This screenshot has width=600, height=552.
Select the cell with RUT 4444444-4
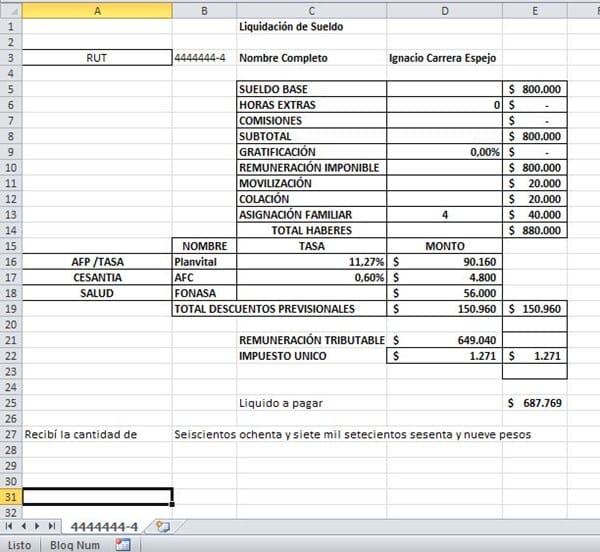pyautogui.click(x=204, y=58)
